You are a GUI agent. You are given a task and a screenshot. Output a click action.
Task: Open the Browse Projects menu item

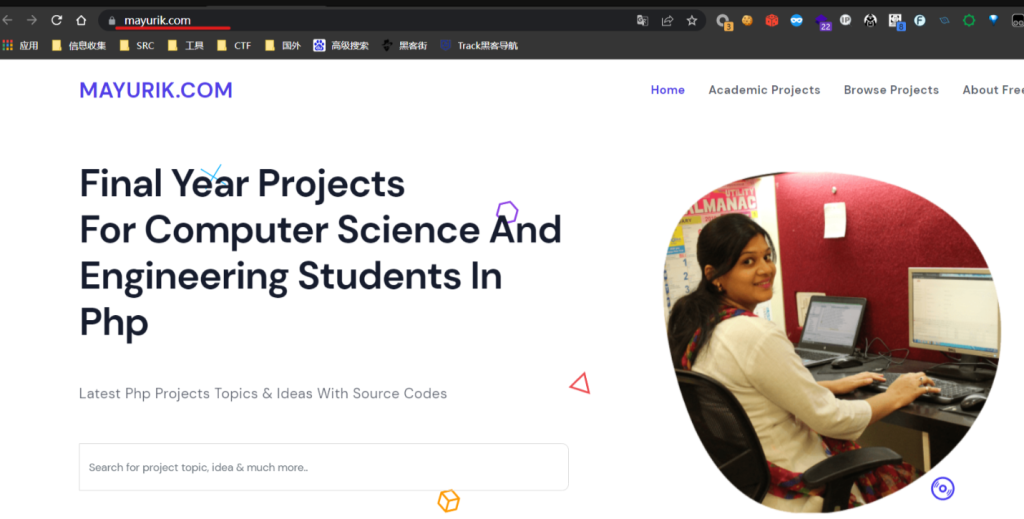coord(891,90)
